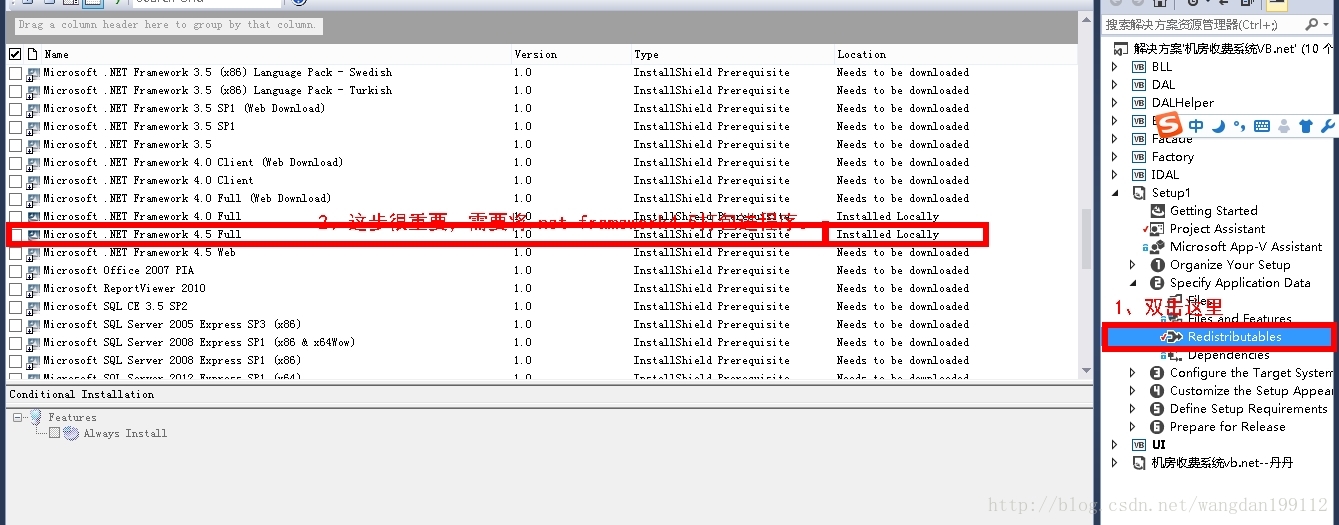Check the Microsoft ReportViewer 2010 box
This screenshot has height=525, width=1339.
(15, 289)
